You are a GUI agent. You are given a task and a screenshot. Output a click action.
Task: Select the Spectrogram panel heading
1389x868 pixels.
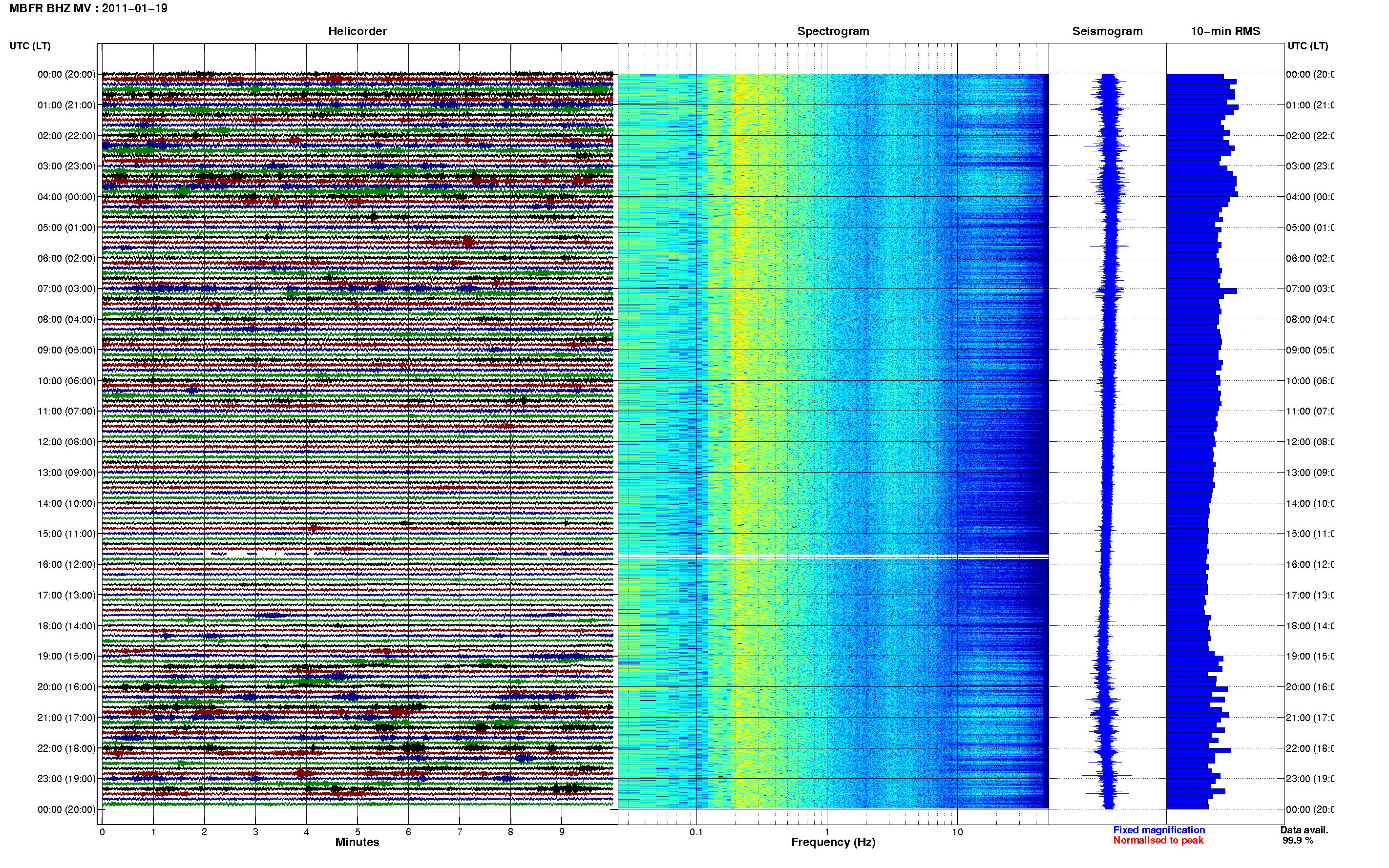[x=833, y=32]
